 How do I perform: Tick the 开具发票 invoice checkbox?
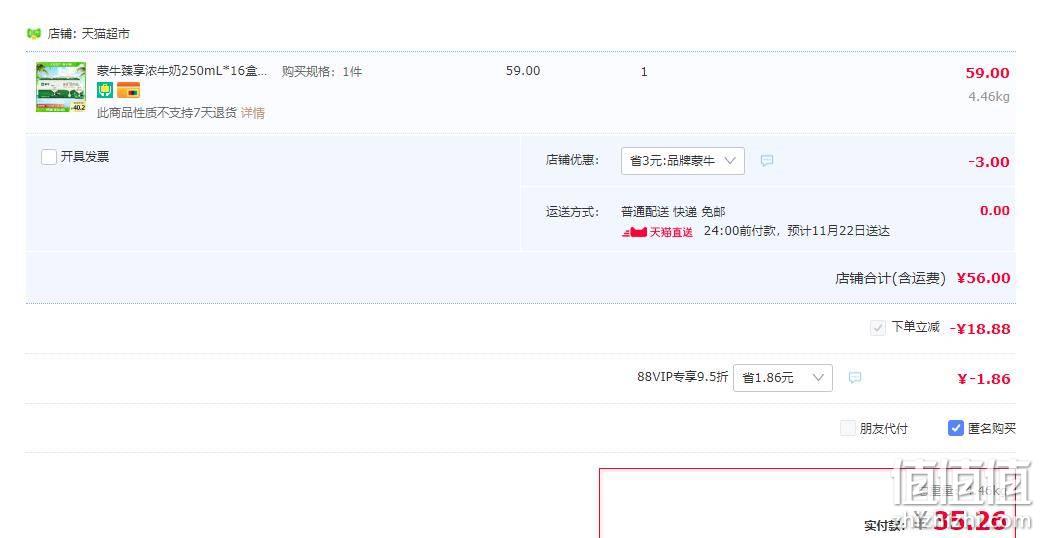click(49, 157)
